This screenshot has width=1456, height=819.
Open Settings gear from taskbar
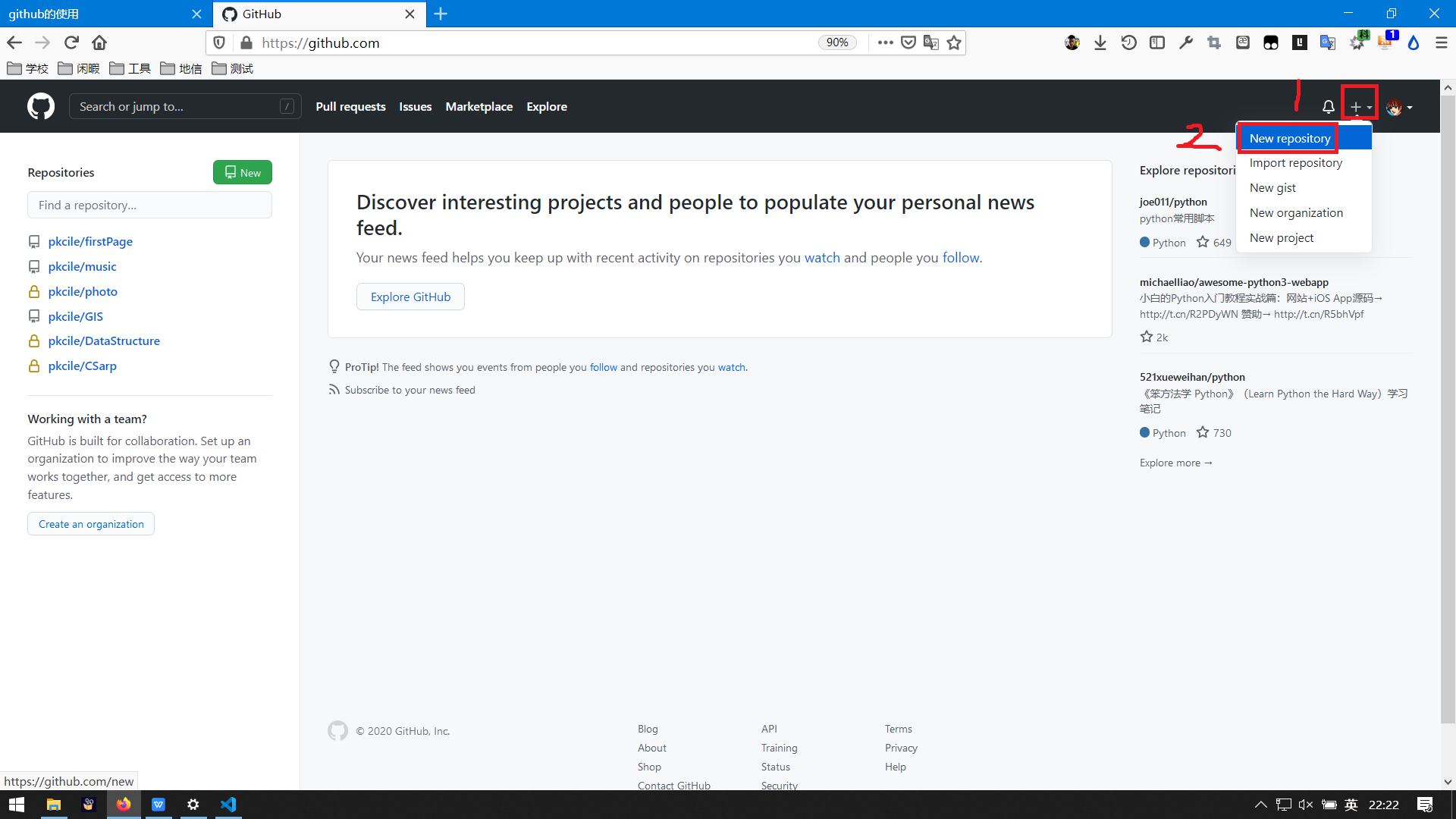[193, 805]
